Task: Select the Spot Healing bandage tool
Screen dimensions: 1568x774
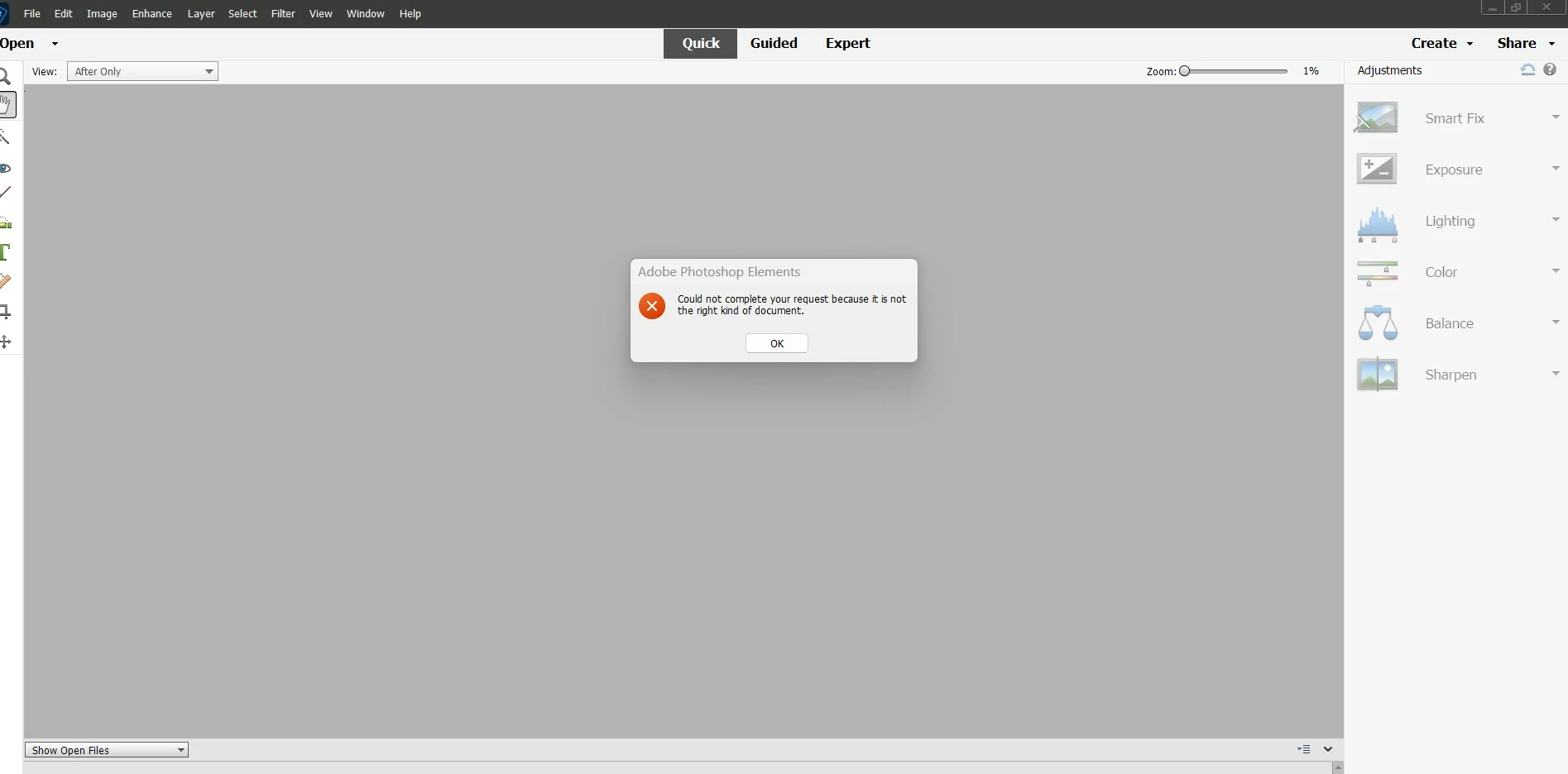Action: [5, 282]
